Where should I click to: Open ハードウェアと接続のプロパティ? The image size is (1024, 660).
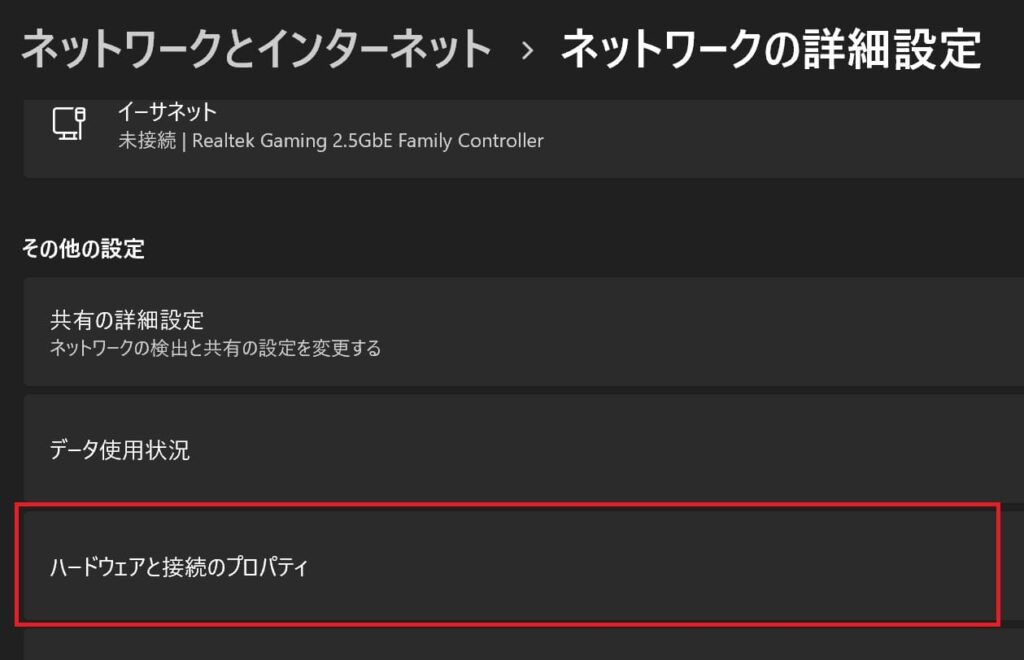pos(180,568)
